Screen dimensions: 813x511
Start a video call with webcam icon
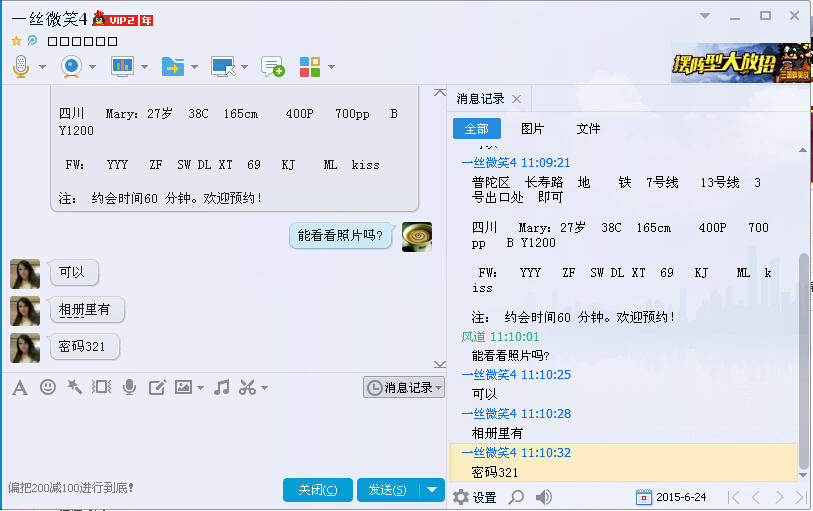(x=71, y=67)
